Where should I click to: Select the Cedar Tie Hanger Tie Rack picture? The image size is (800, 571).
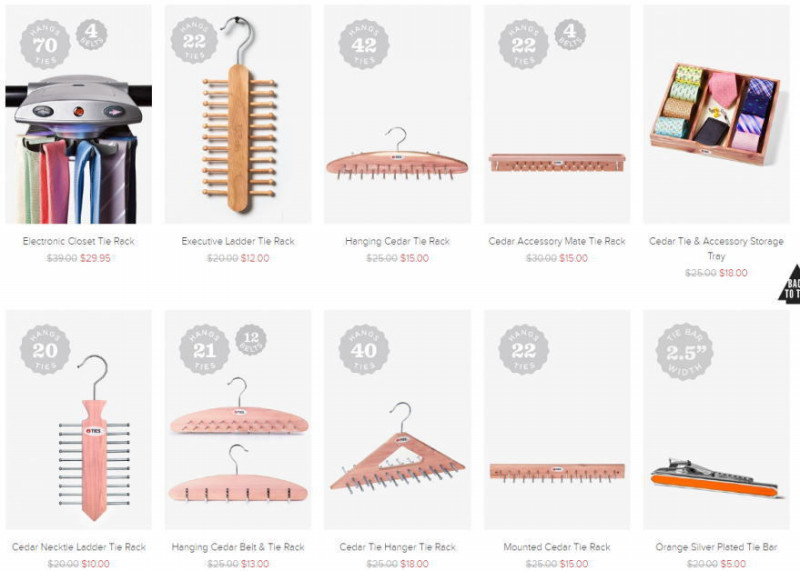click(397, 419)
